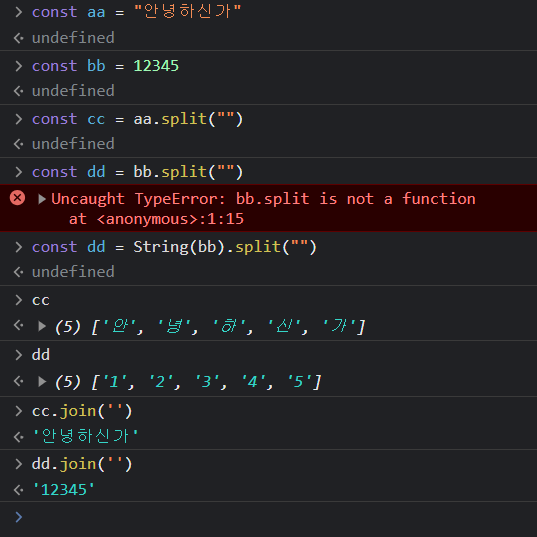
Task: Click the '안녕하신가' string output
Action: (x=85, y=436)
